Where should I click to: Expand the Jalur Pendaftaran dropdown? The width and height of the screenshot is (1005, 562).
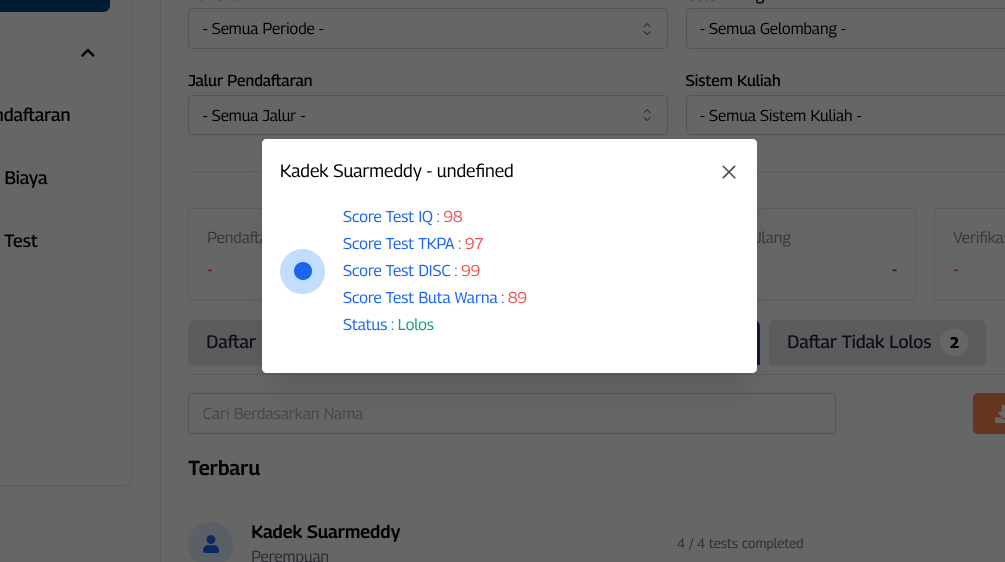[427, 116]
